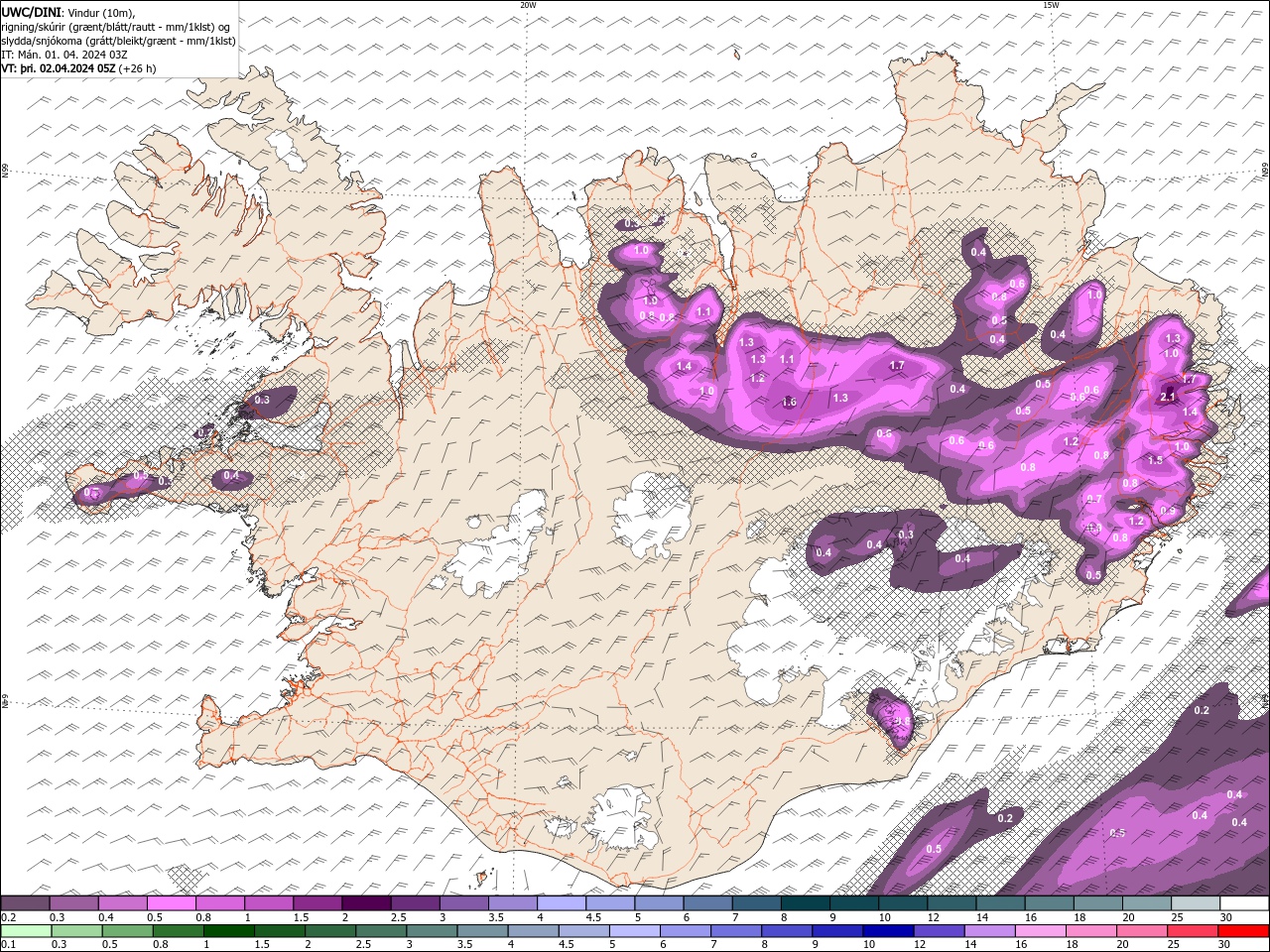Click the 0.9 snowfall value on the map
This screenshot has height=952, width=1270.
pos(1168,511)
